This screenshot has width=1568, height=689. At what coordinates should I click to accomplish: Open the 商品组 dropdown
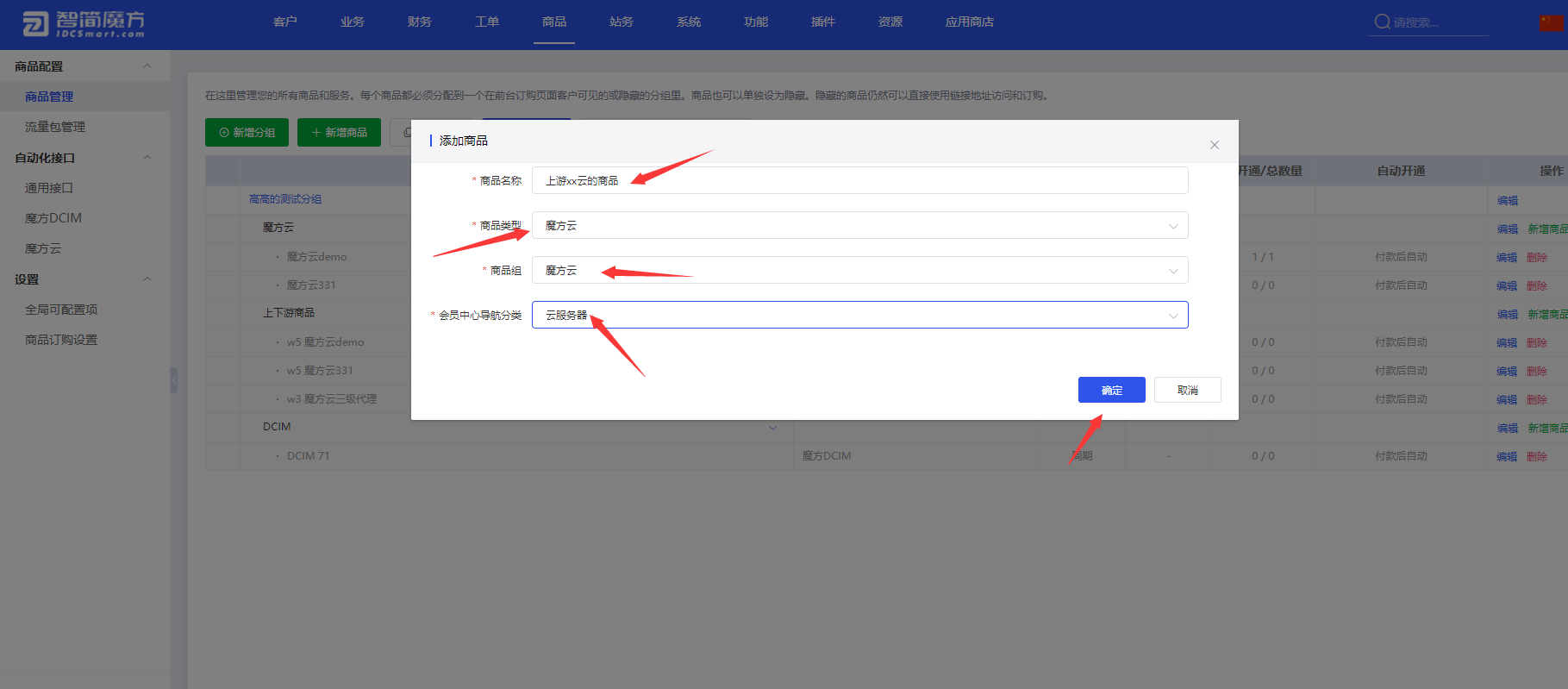(859, 271)
